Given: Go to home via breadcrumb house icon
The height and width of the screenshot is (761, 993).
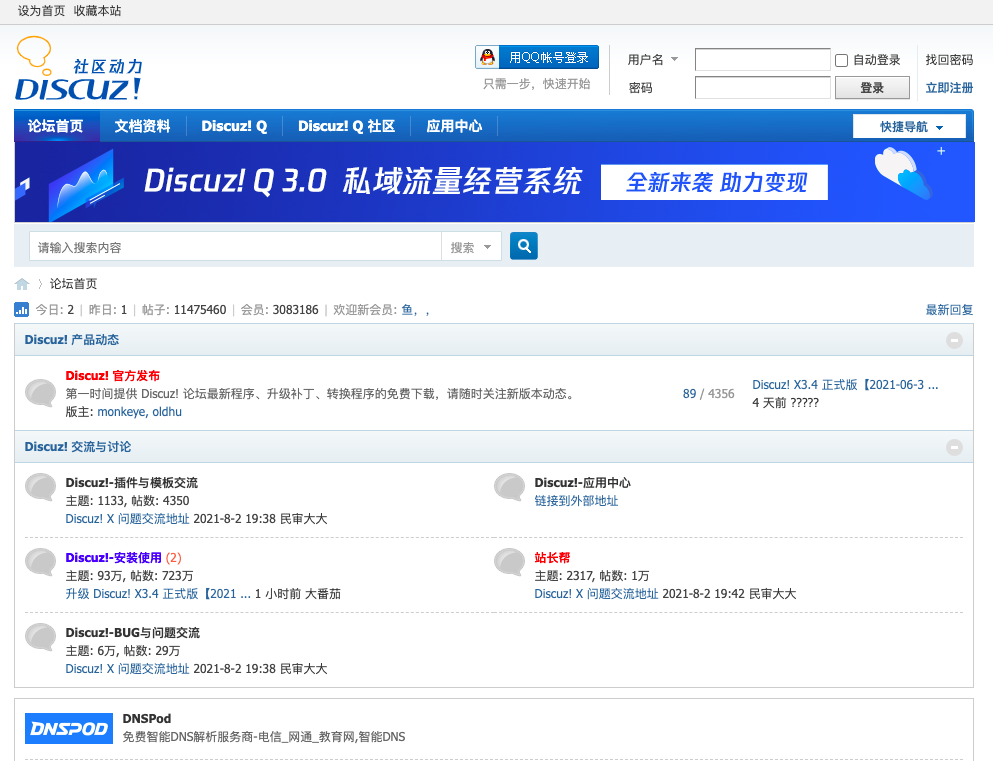Looking at the screenshot, I should click(22, 284).
